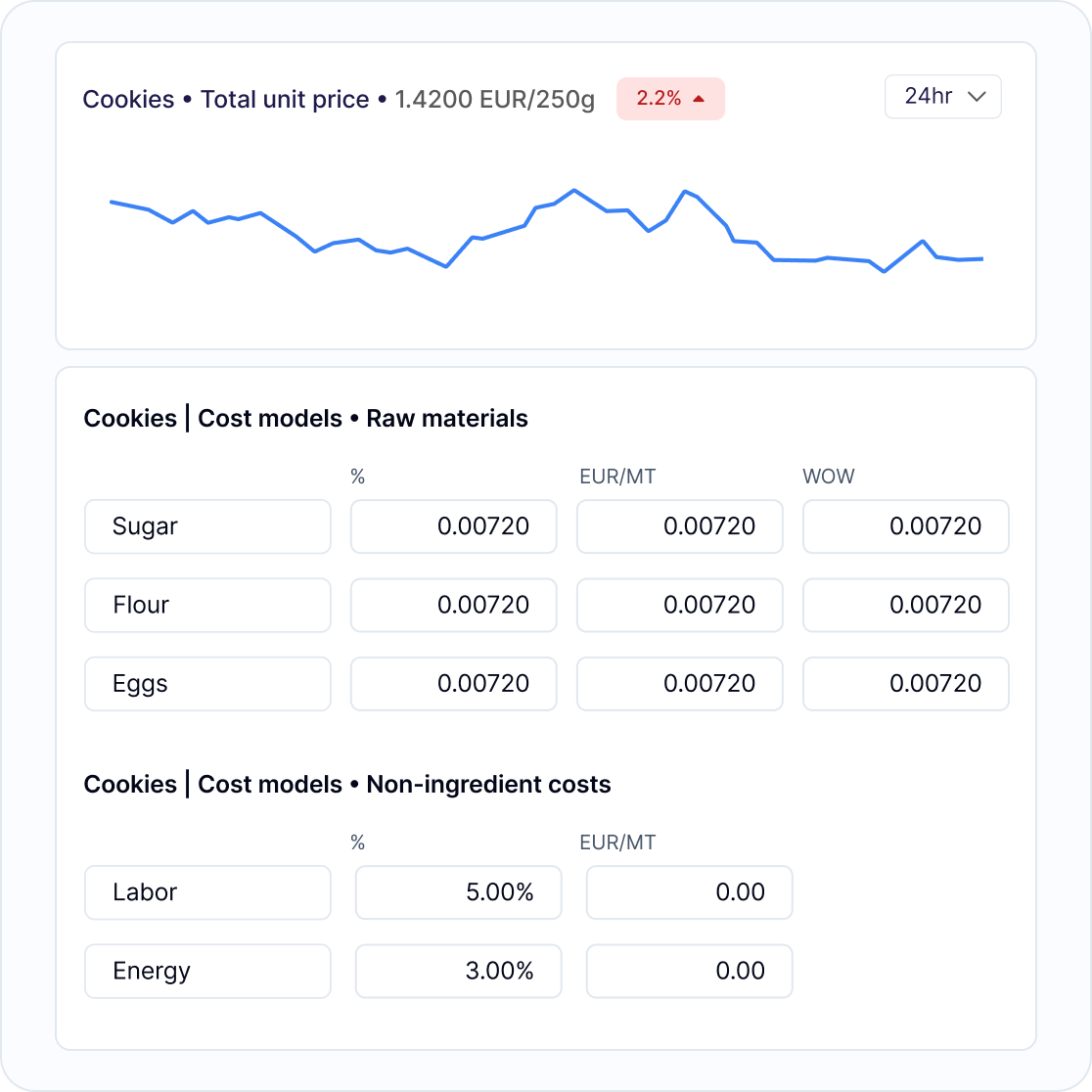1092x1092 pixels.
Task: Click the Cookies total unit price chart line
Action: point(547,231)
